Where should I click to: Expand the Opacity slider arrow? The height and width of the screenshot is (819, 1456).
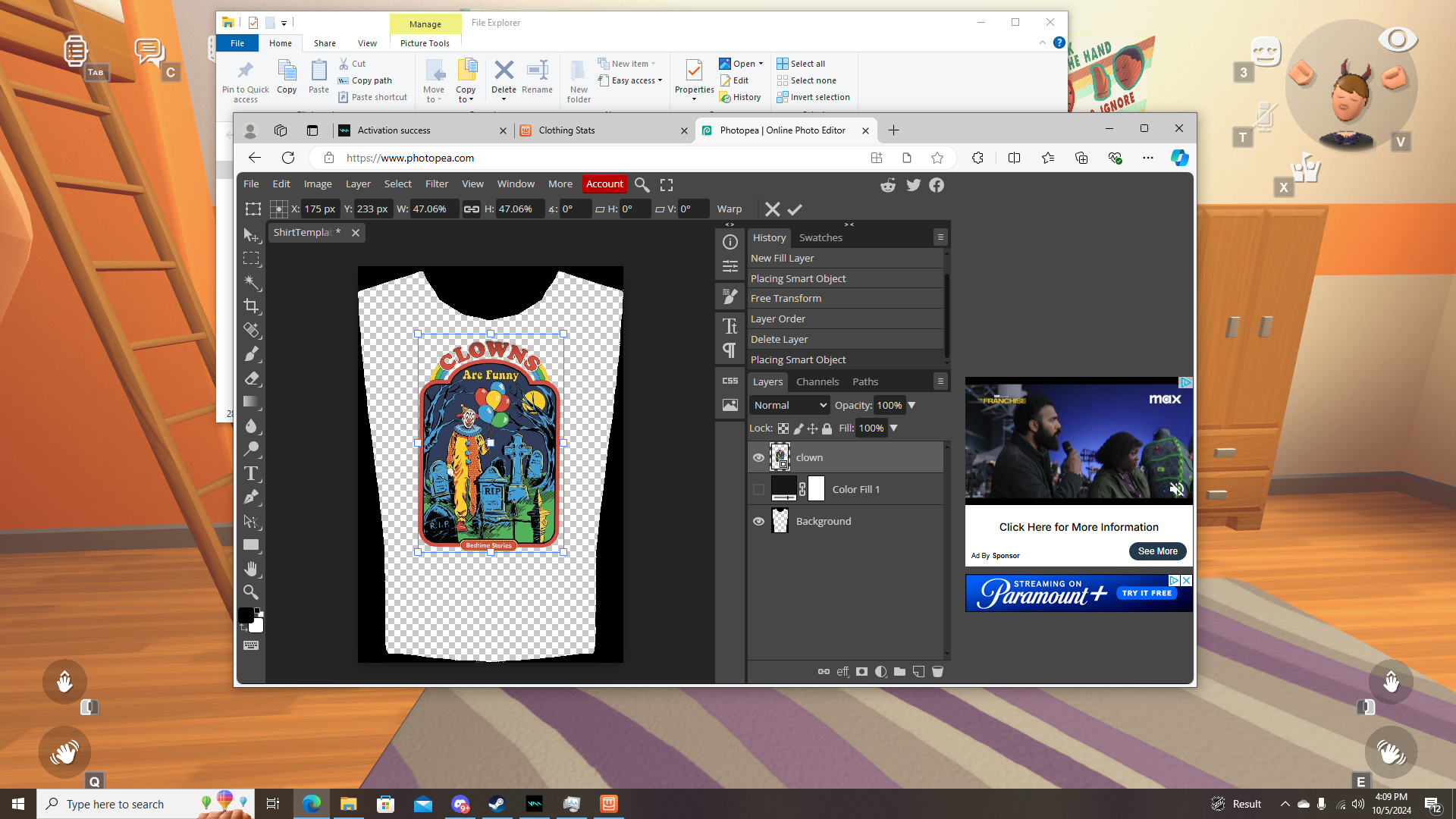click(912, 406)
